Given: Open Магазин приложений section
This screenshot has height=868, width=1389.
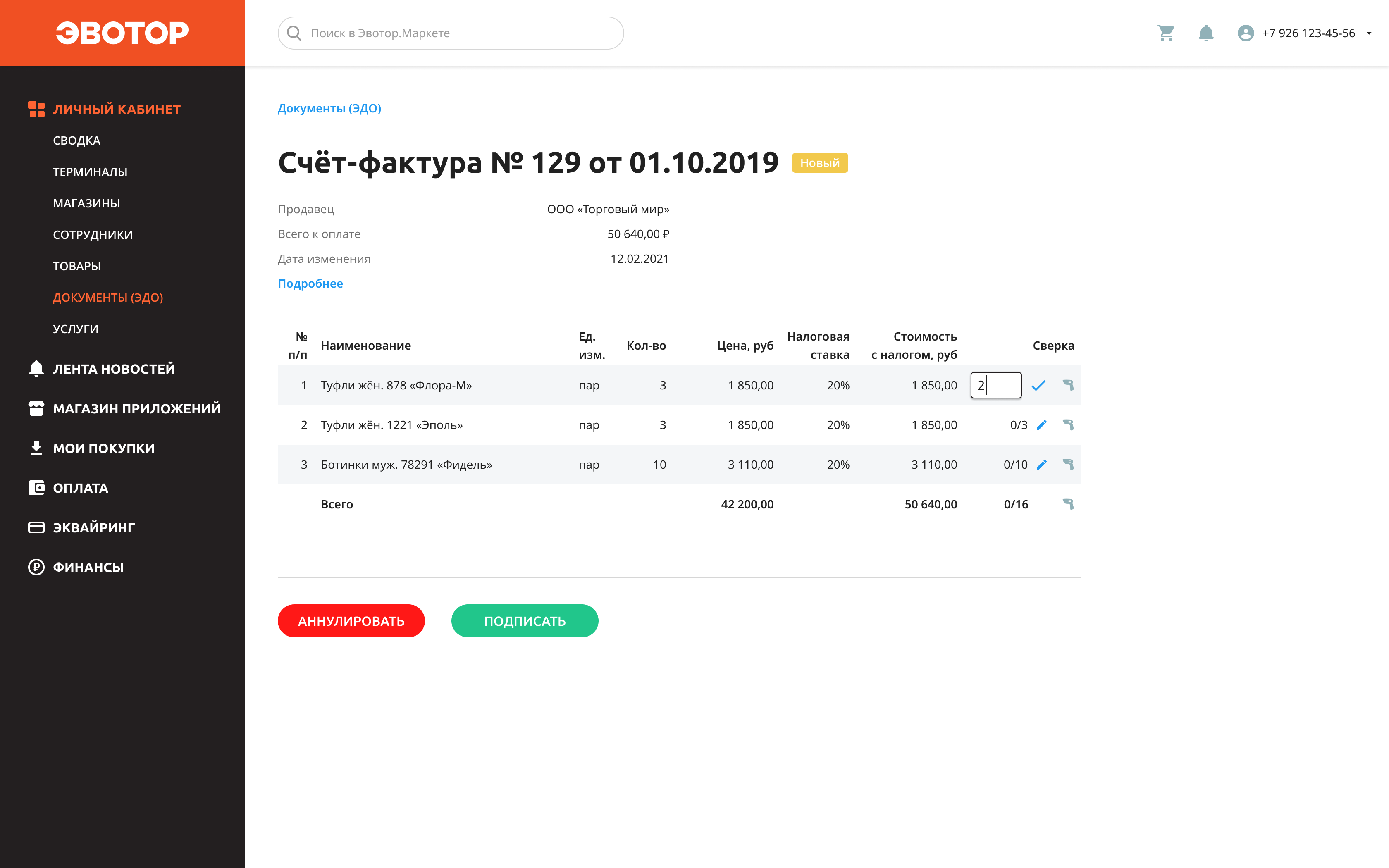Looking at the screenshot, I should click(136, 408).
